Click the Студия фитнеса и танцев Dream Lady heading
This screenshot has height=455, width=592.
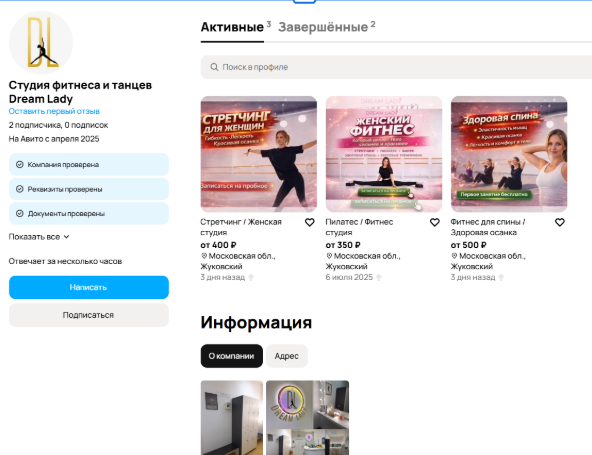pyautogui.click(x=80, y=92)
